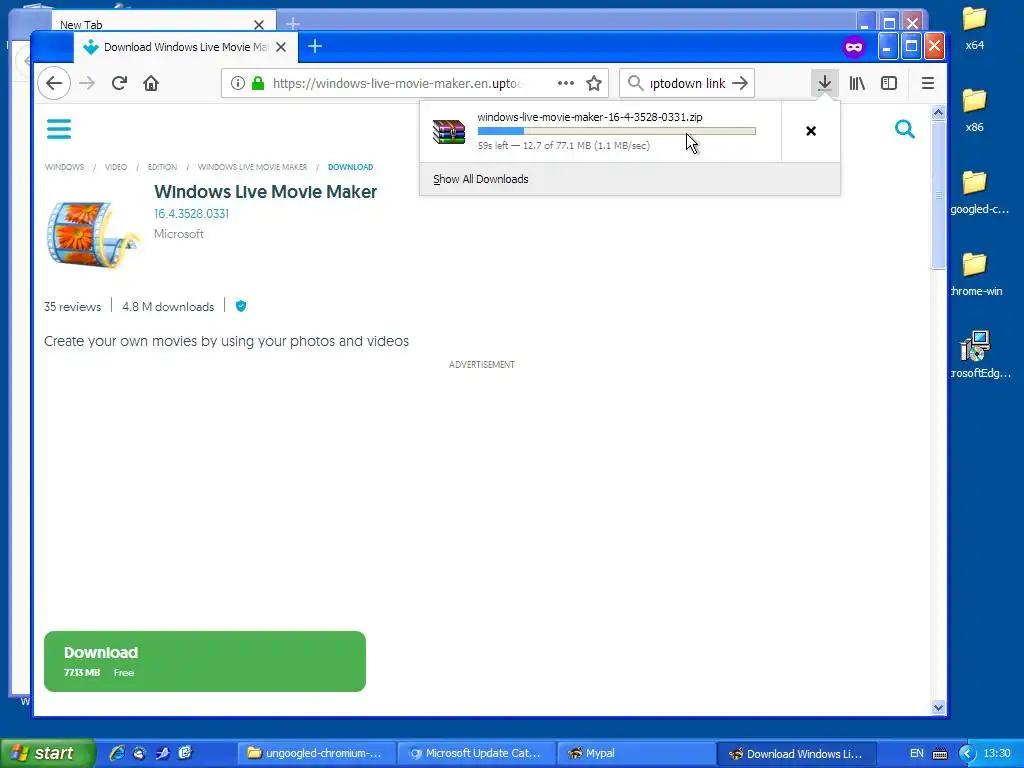Submit search with the arrow button
This screenshot has height=768, width=1024.
740,83
